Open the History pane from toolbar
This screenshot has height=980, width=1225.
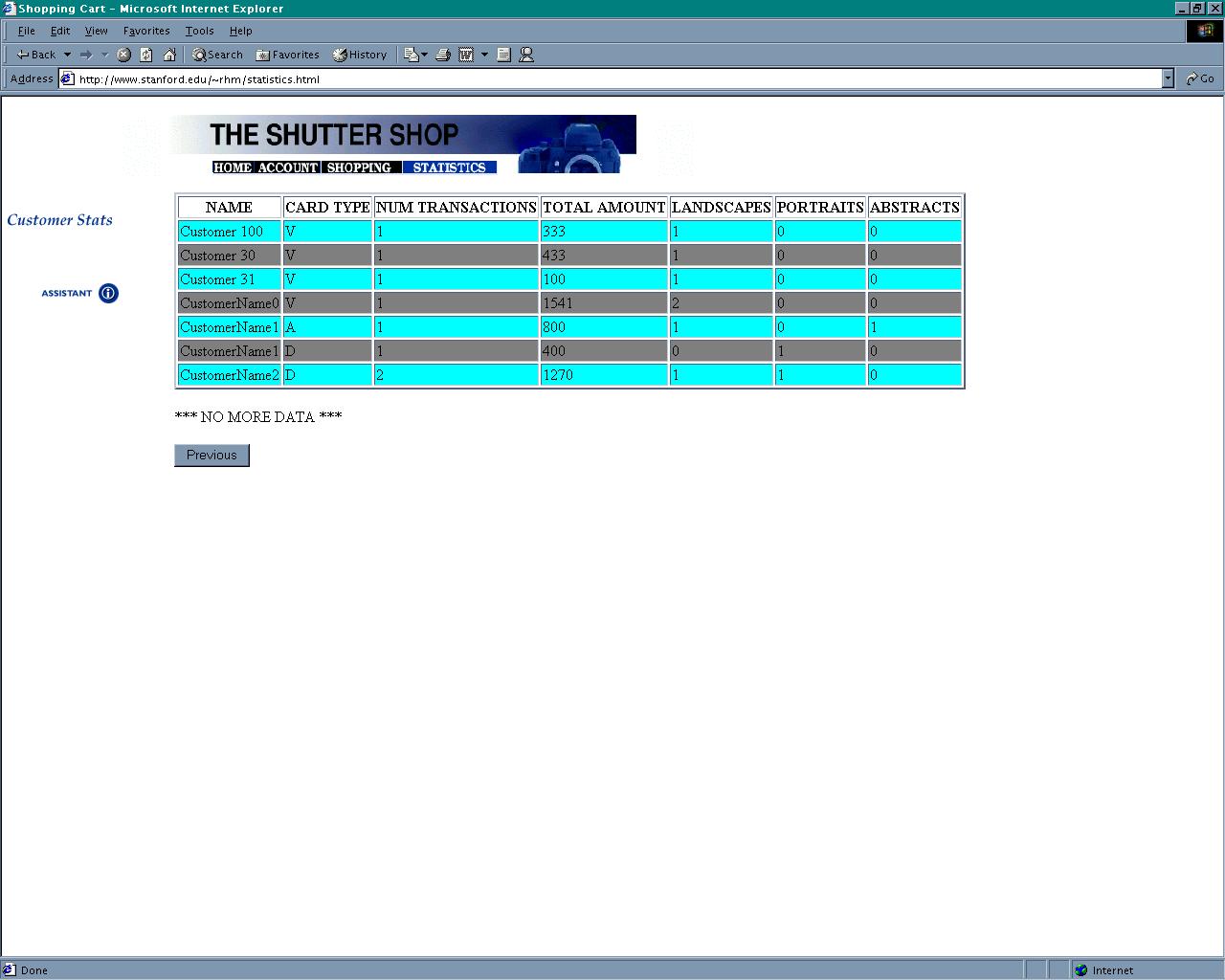[360, 55]
